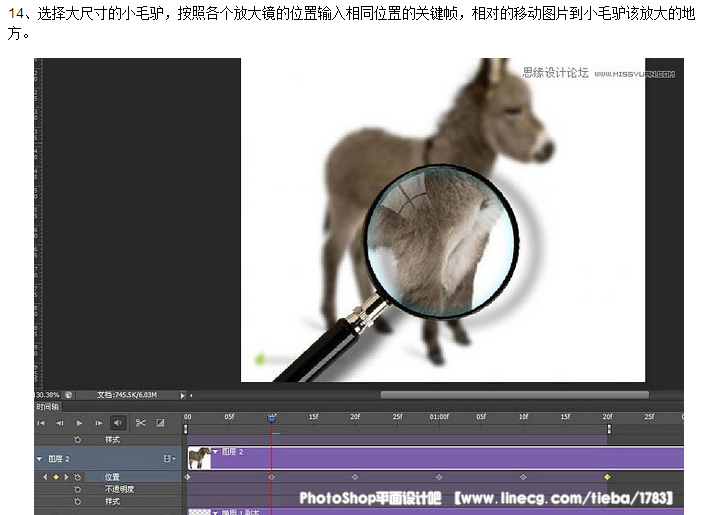The image size is (723, 515).
Task: Click the 图层 2 clip thumbnail of donkey
Action: [x=199, y=458]
